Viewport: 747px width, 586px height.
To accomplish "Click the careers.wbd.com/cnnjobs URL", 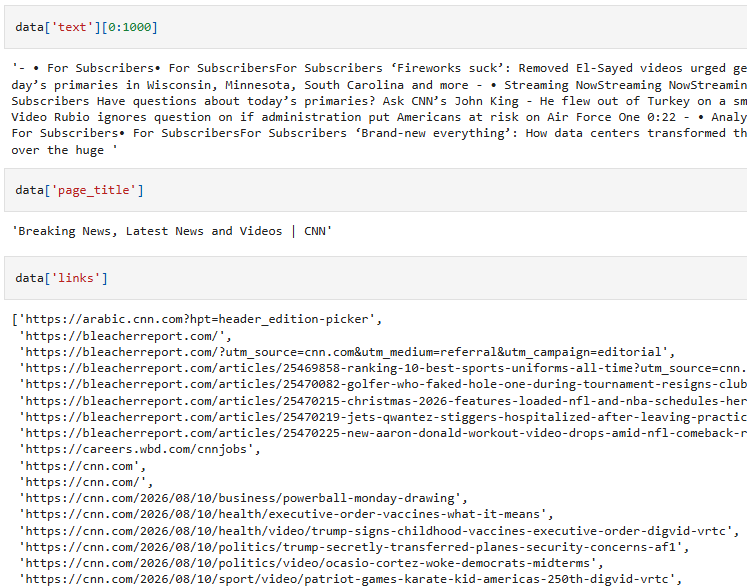I will pos(140,449).
